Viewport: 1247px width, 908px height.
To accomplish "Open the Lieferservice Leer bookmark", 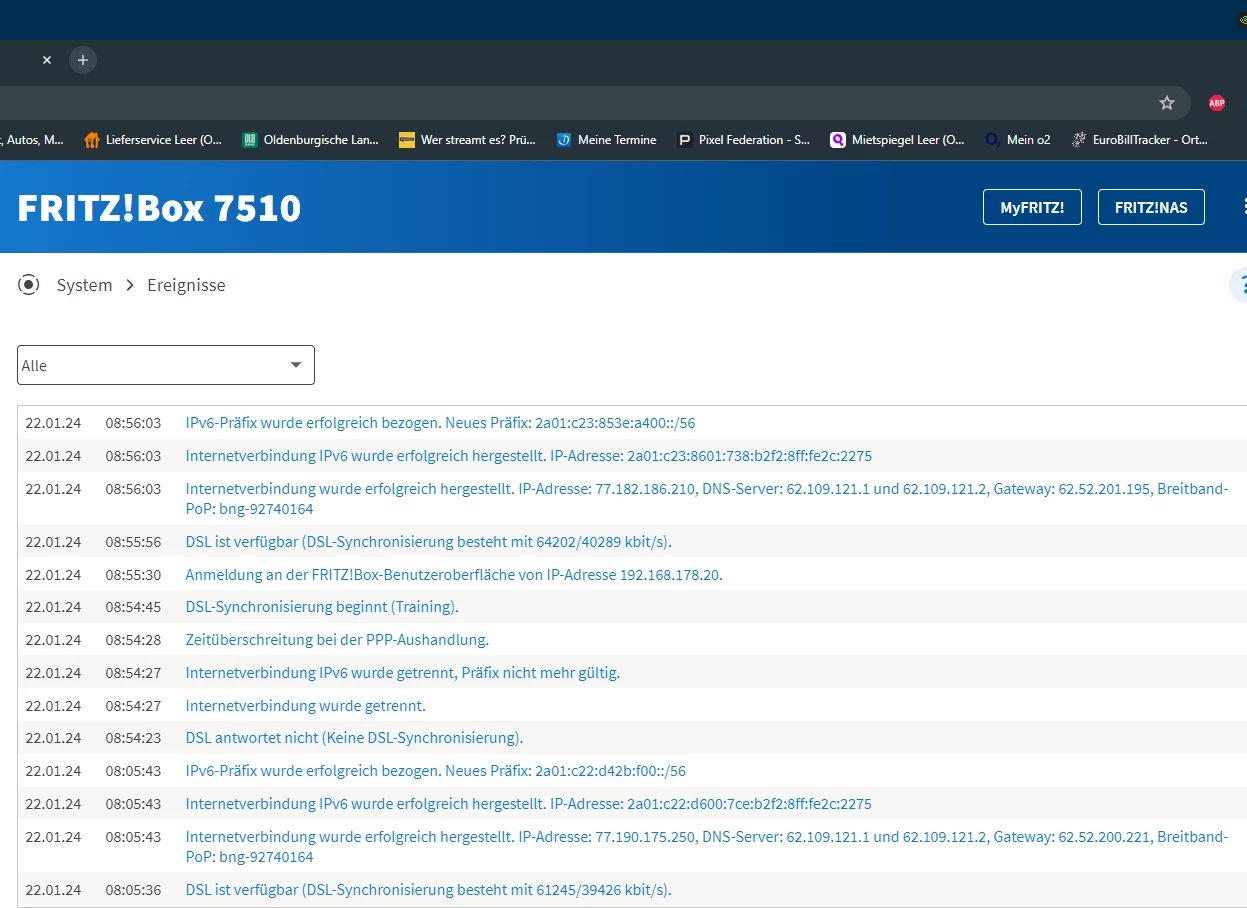I will pos(153,140).
